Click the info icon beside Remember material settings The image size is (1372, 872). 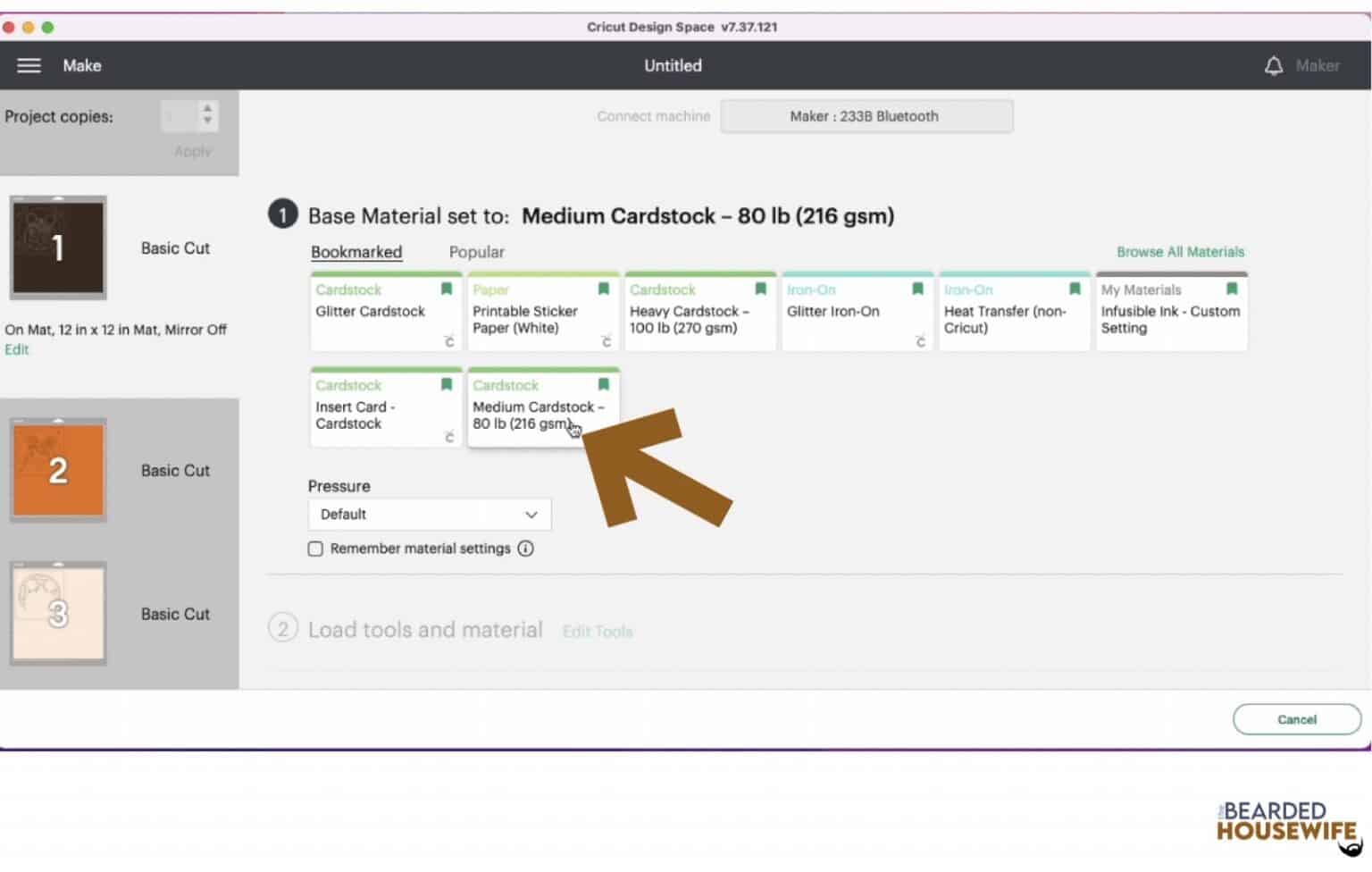pyautogui.click(x=526, y=549)
